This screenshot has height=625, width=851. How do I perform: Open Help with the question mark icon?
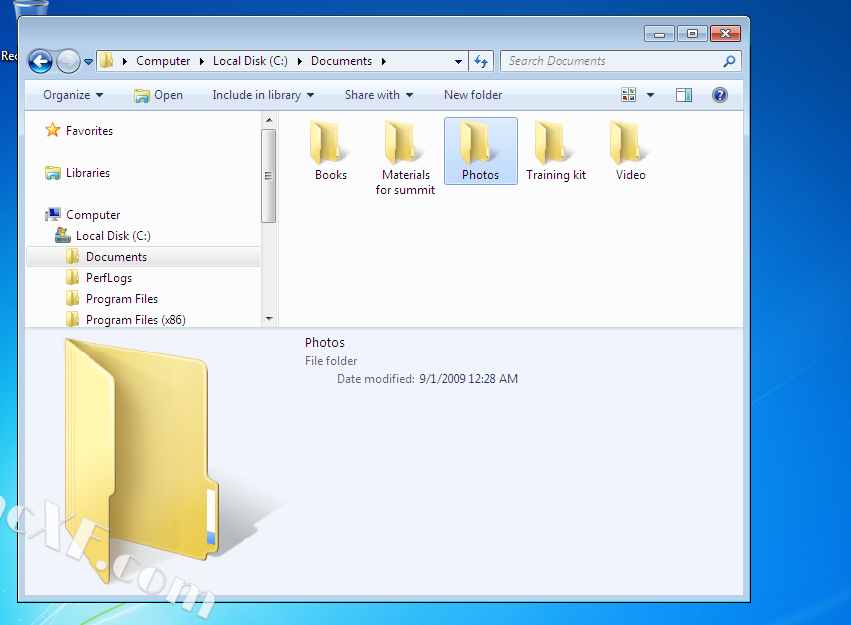pyautogui.click(x=720, y=95)
